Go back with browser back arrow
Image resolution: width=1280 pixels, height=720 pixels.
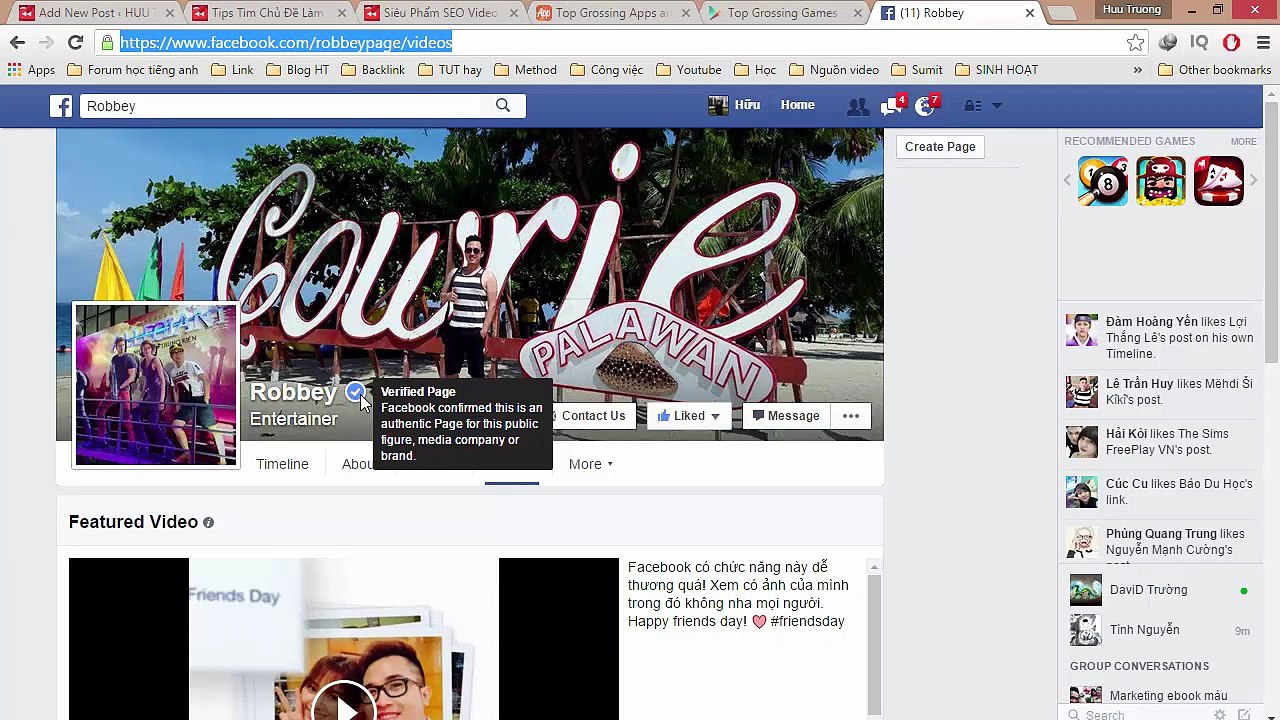click(x=17, y=42)
